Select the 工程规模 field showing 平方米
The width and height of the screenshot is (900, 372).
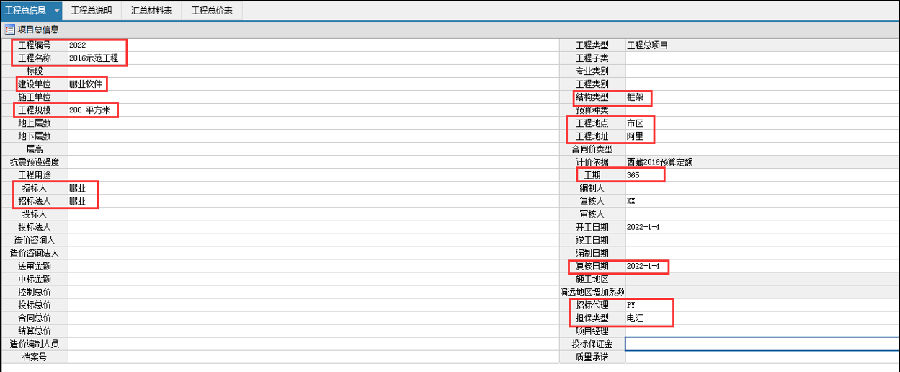[313, 110]
